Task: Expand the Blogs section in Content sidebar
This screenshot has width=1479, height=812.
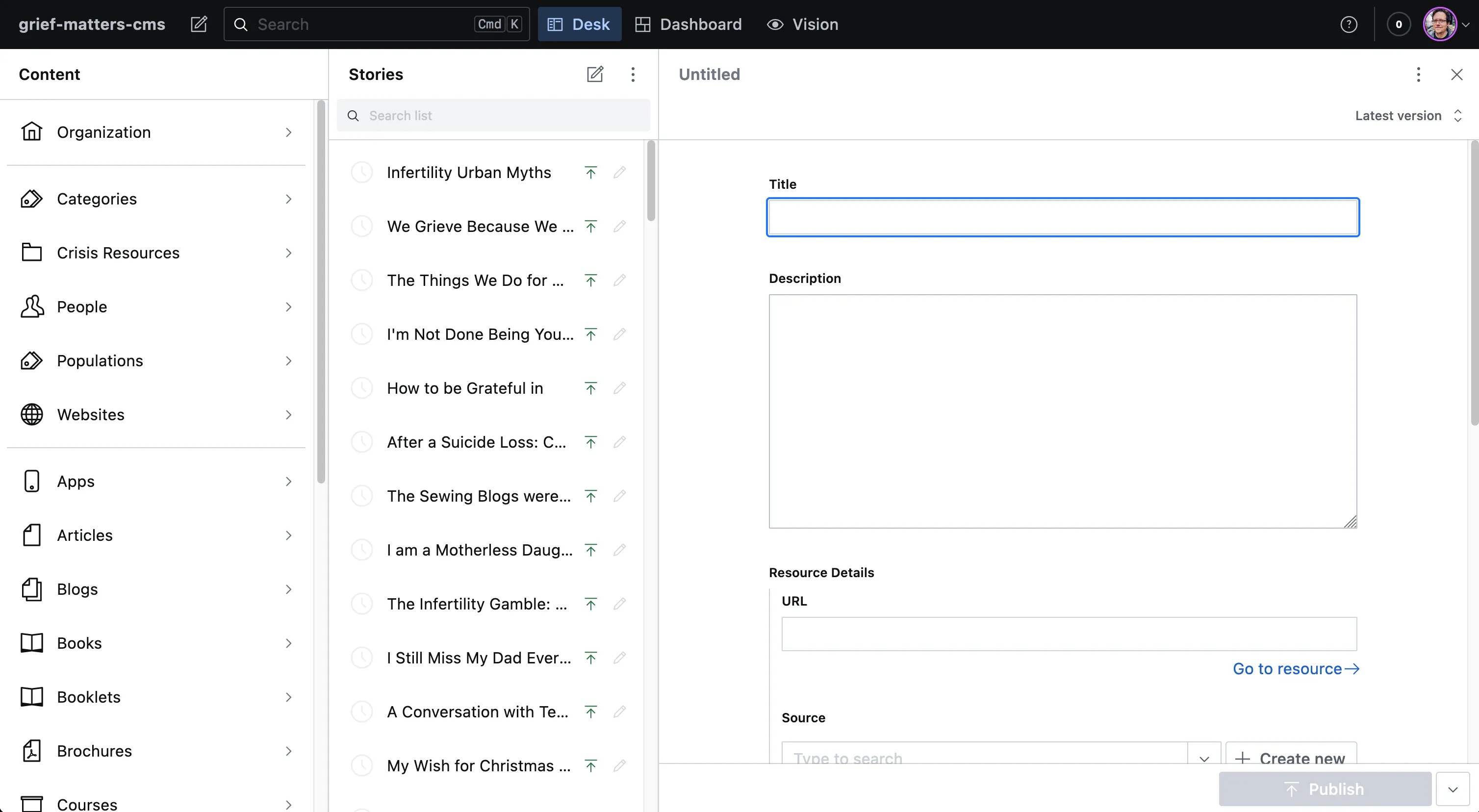Action: click(289, 589)
